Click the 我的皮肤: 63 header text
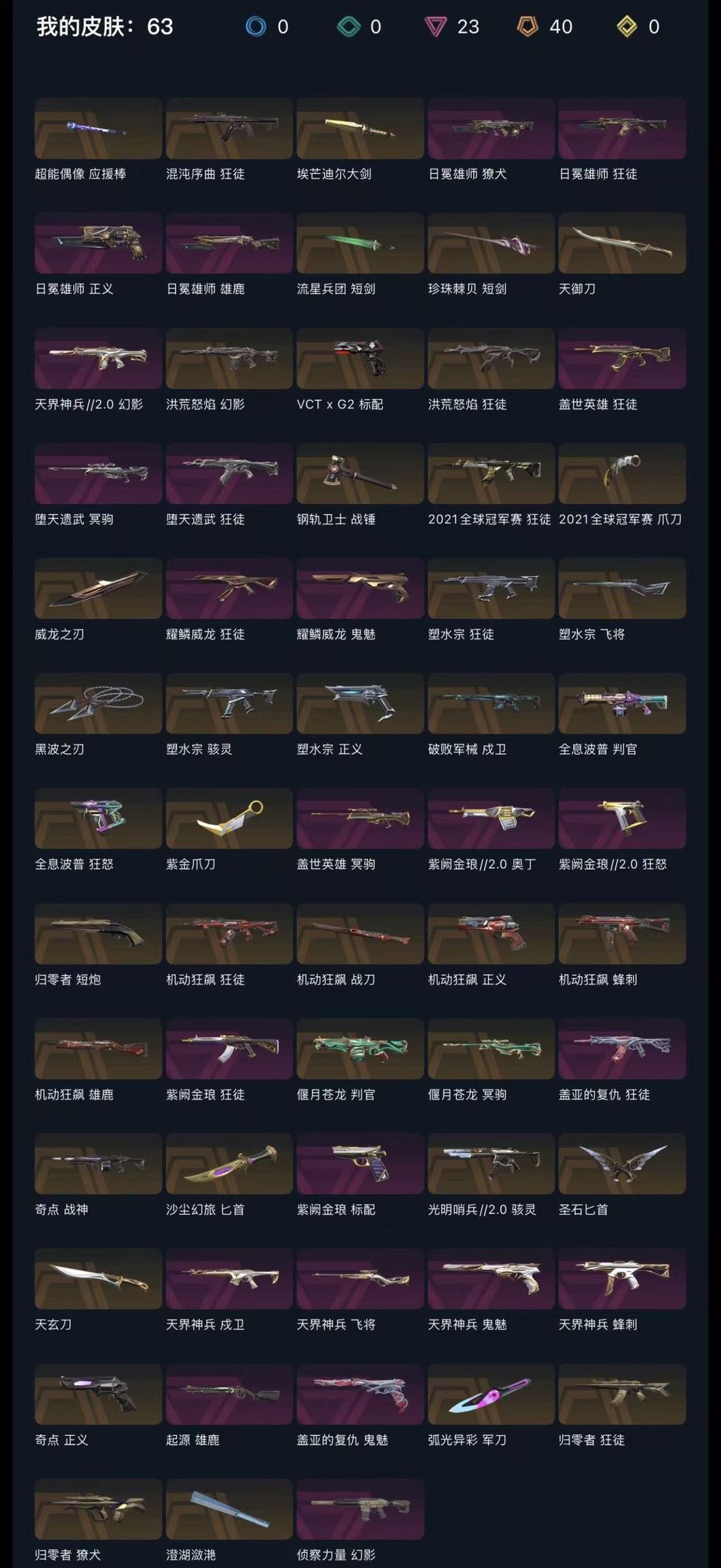Viewport: 721px width, 1568px height. tap(105, 27)
